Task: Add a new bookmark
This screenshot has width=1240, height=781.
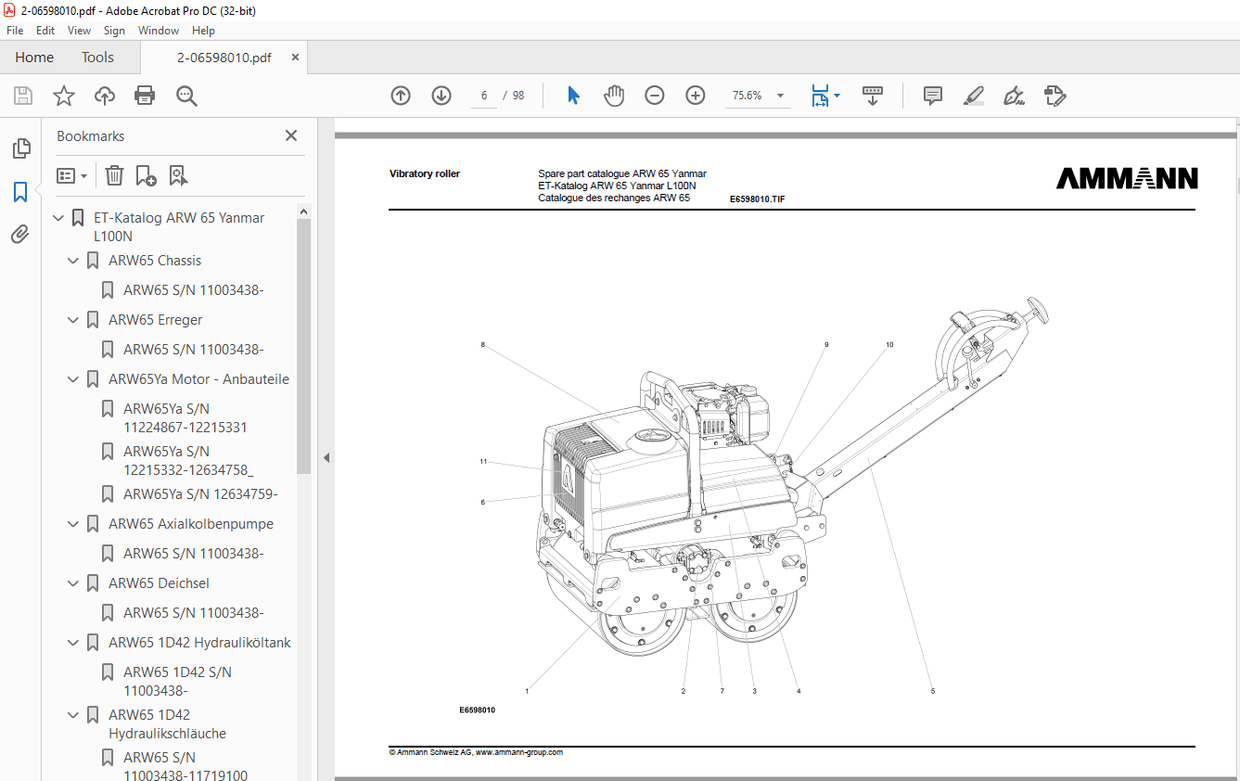Action: (x=146, y=175)
